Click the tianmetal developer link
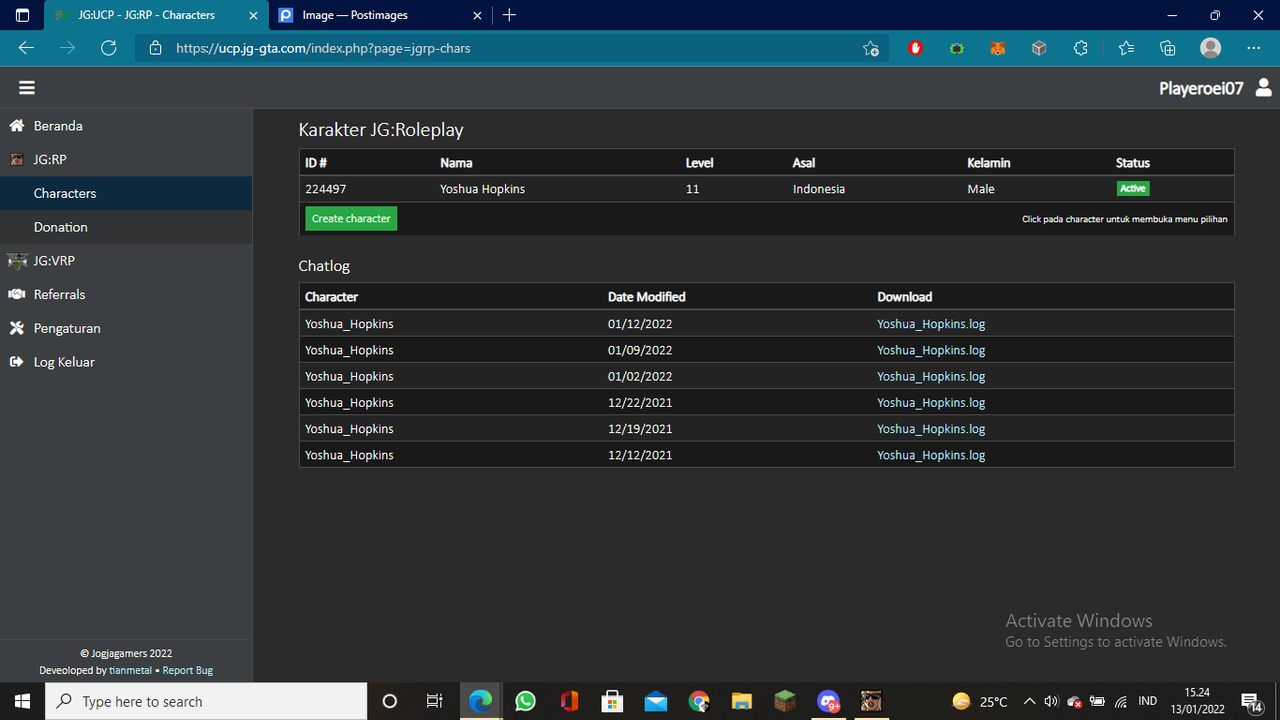 pyautogui.click(x=130, y=671)
